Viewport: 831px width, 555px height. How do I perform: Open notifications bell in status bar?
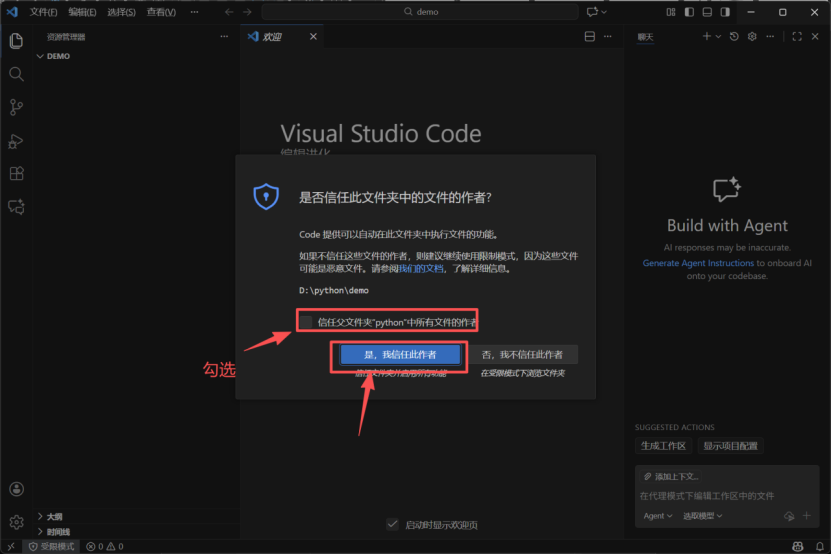click(x=820, y=547)
